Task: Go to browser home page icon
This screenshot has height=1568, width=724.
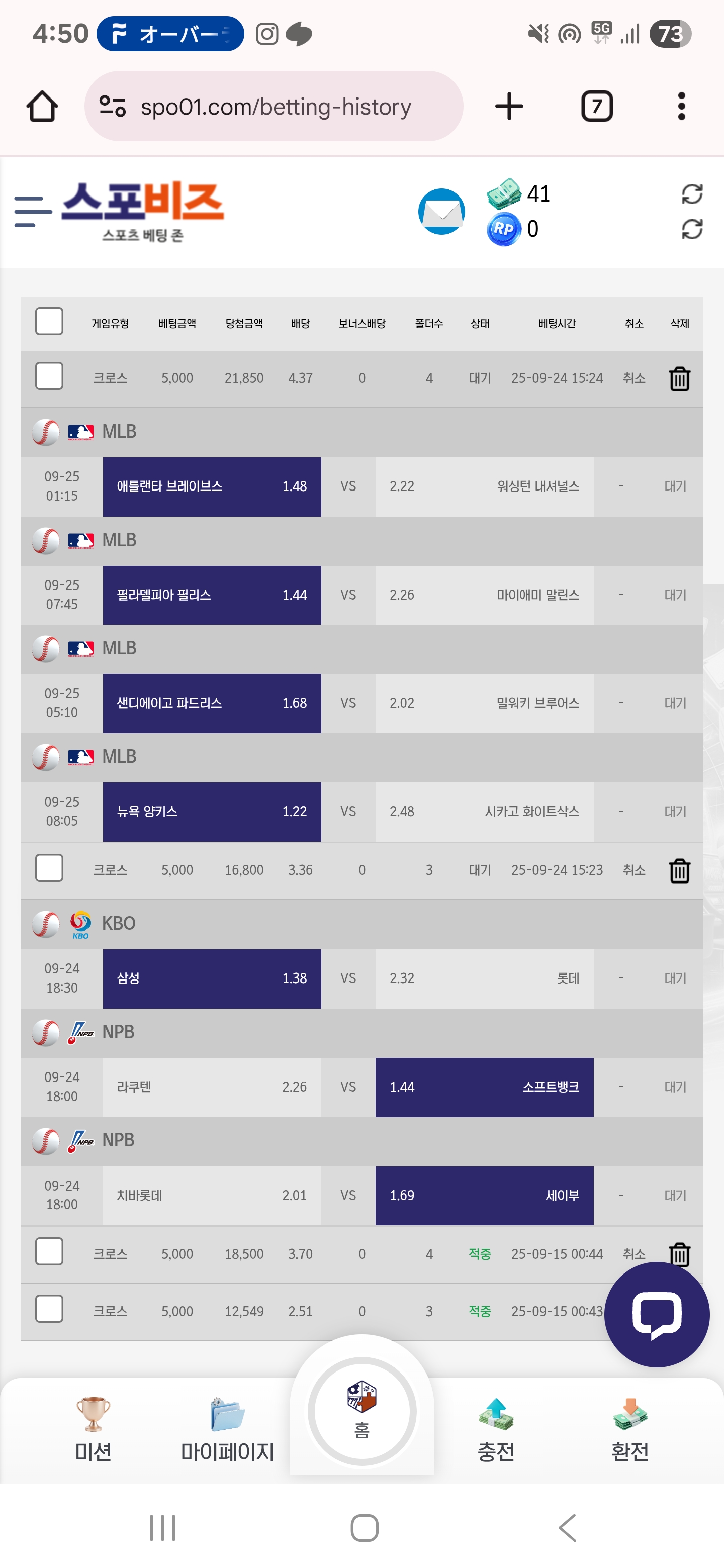Action: click(42, 107)
